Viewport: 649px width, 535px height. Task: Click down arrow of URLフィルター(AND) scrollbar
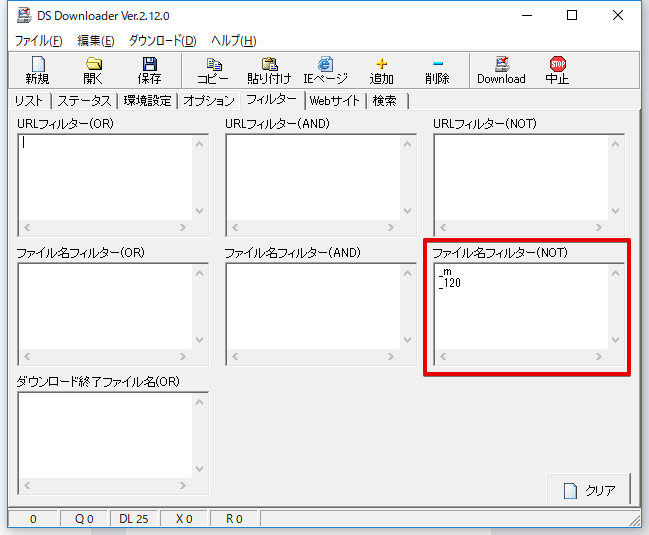pos(408,211)
